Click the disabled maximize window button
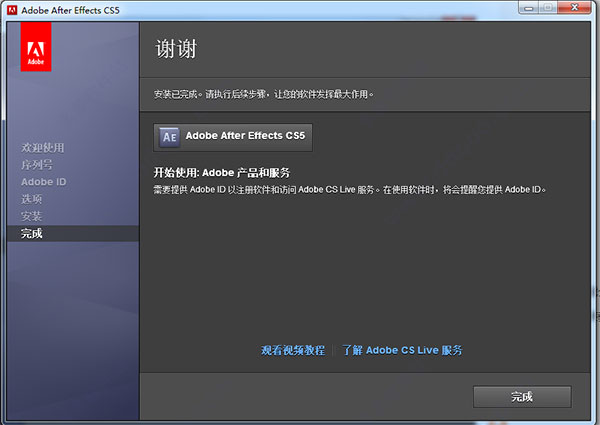 (548, 8)
